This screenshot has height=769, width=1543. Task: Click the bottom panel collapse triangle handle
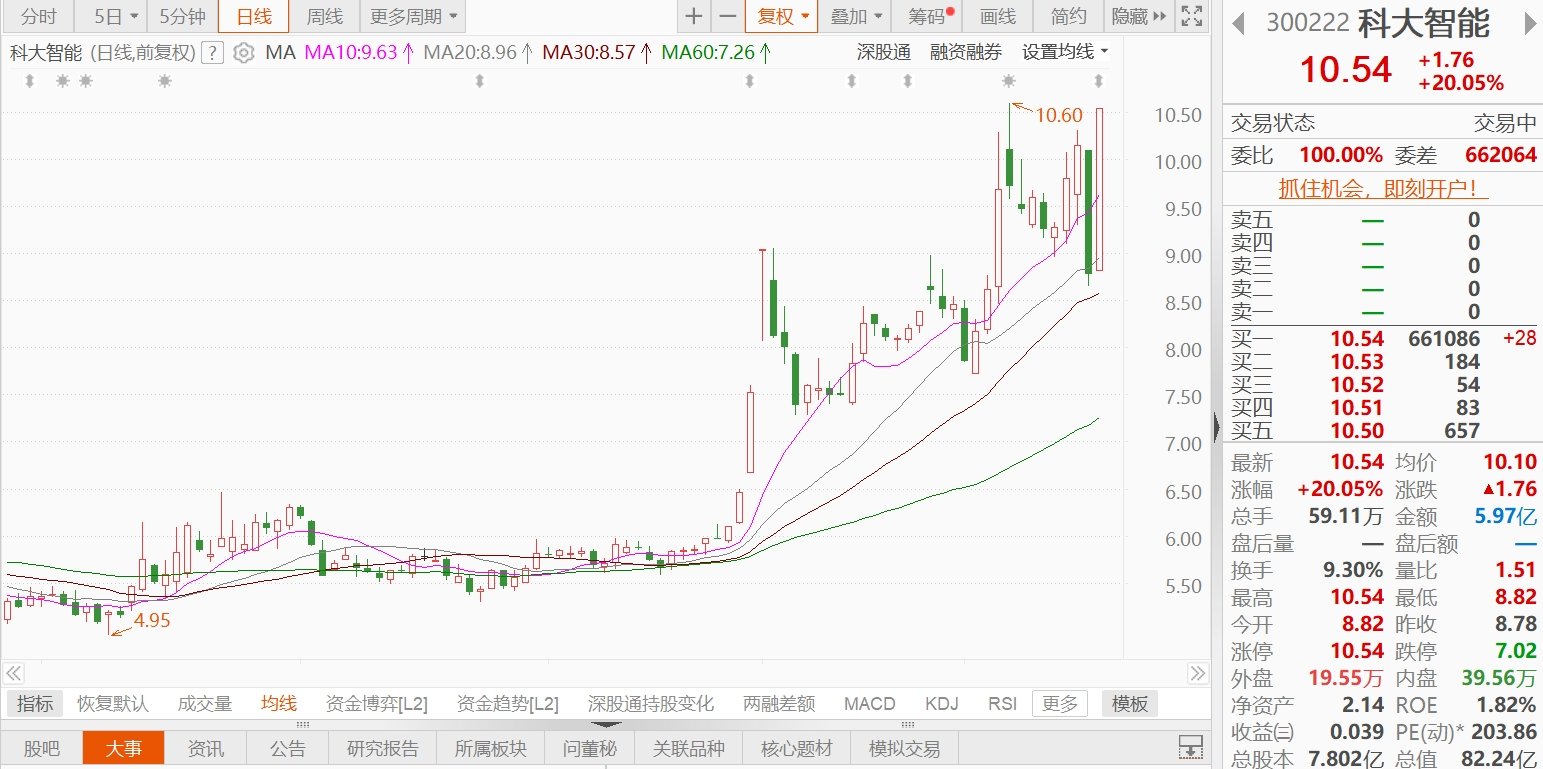(606, 724)
